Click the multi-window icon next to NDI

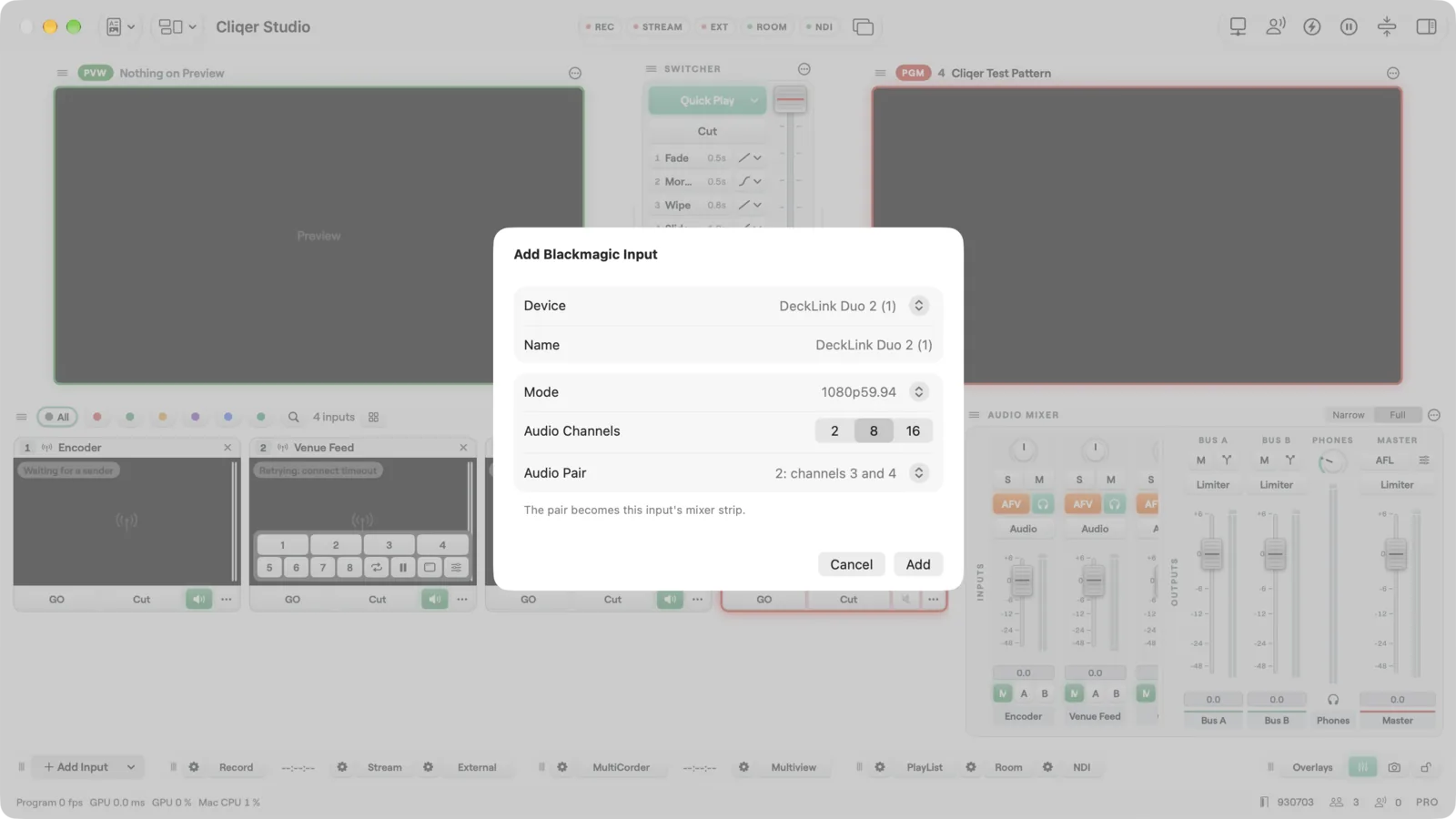[863, 27]
